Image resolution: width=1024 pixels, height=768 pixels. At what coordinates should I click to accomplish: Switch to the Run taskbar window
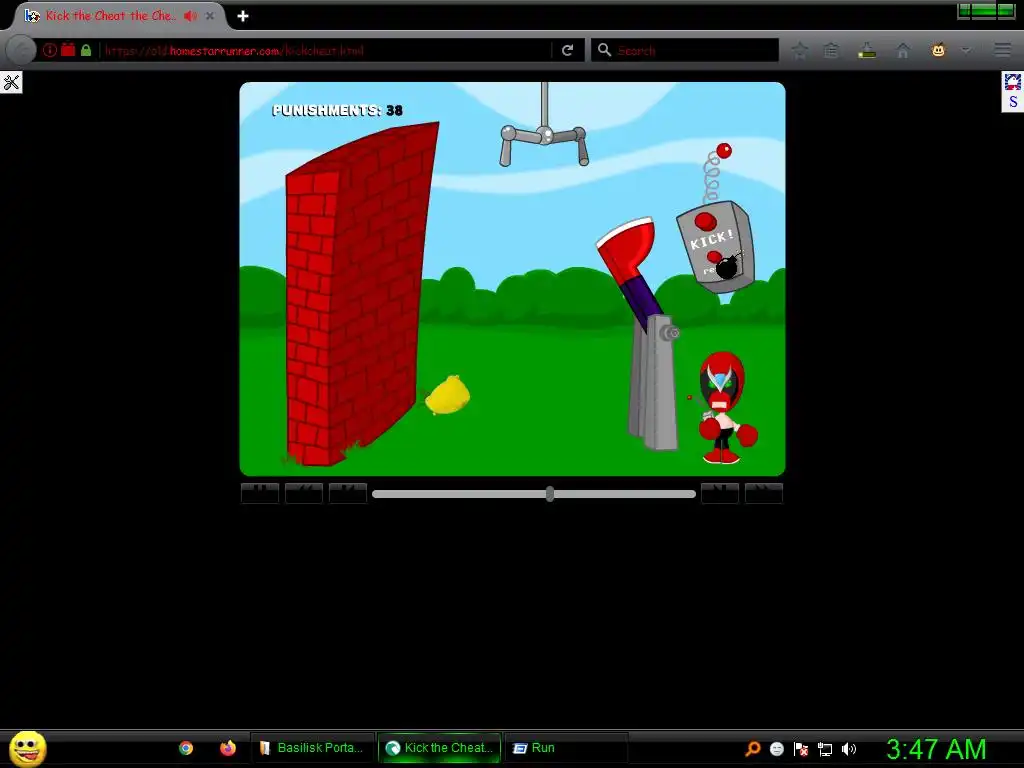click(x=566, y=748)
